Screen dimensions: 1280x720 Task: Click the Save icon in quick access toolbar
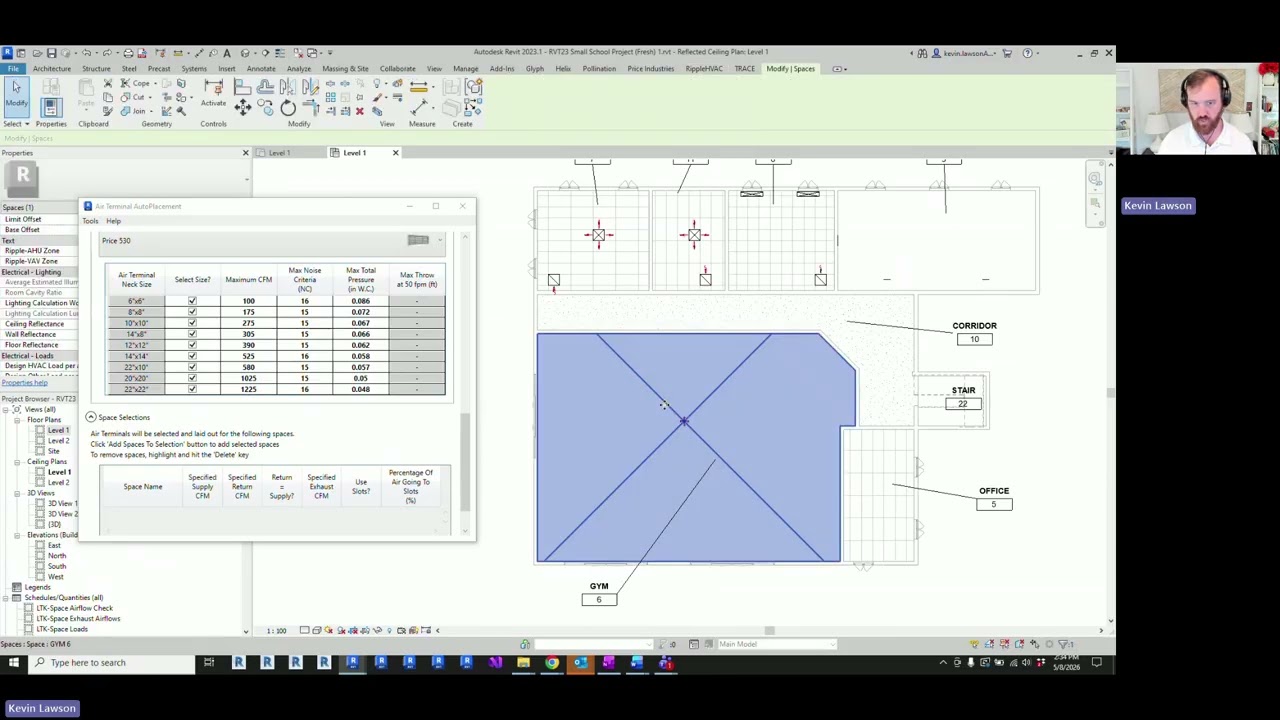52,53
